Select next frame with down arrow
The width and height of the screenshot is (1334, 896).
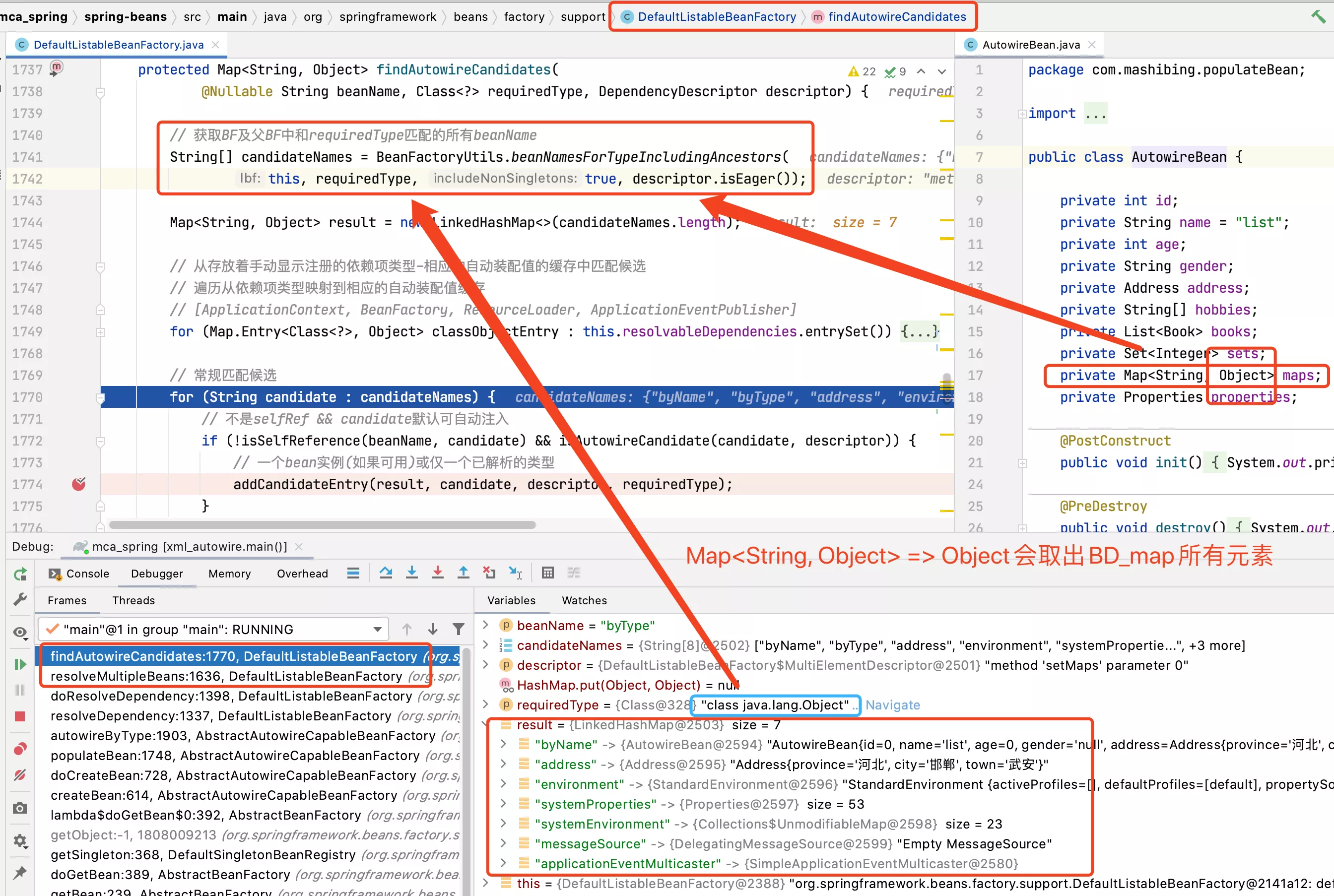tap(433, 629)
